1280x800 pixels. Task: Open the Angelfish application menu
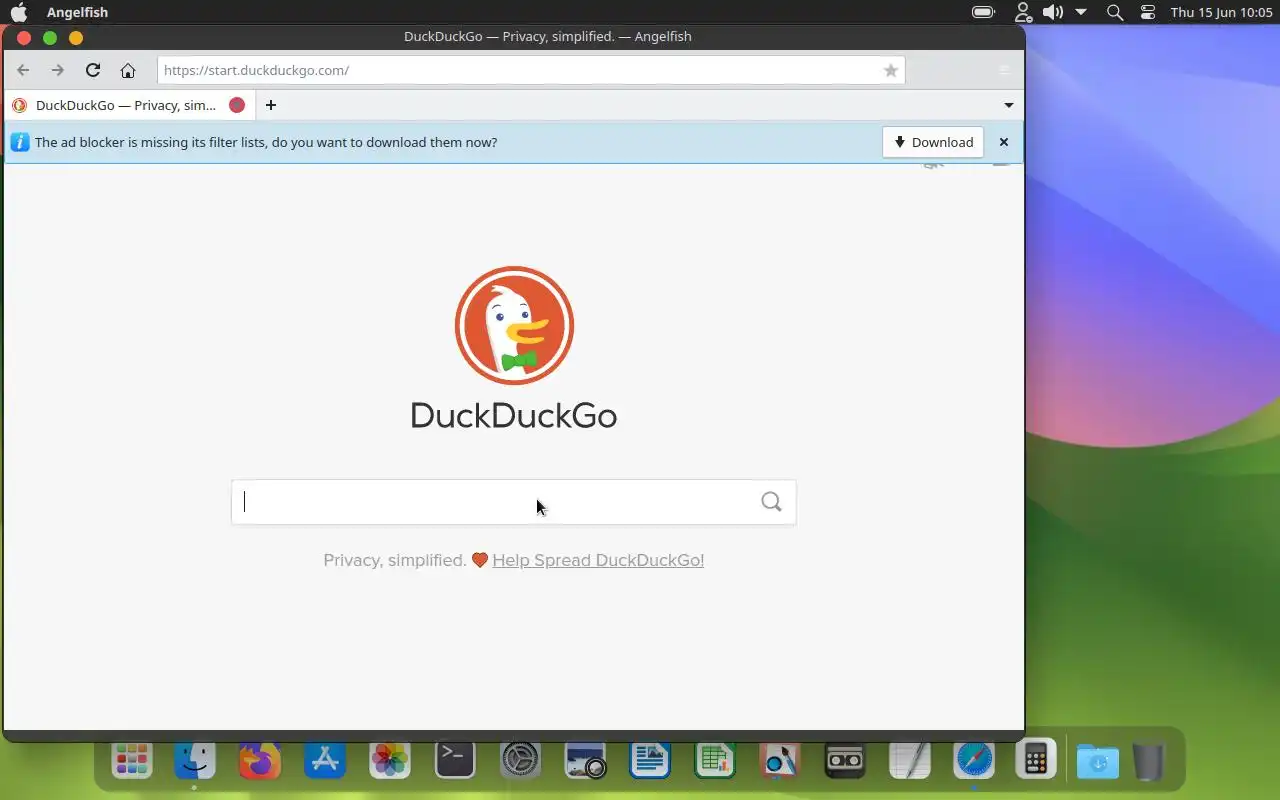(x=77, y=12)
